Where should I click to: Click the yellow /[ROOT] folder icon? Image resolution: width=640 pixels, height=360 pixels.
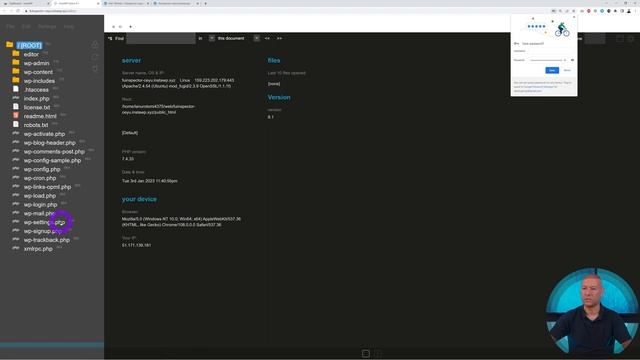point(9,44)
